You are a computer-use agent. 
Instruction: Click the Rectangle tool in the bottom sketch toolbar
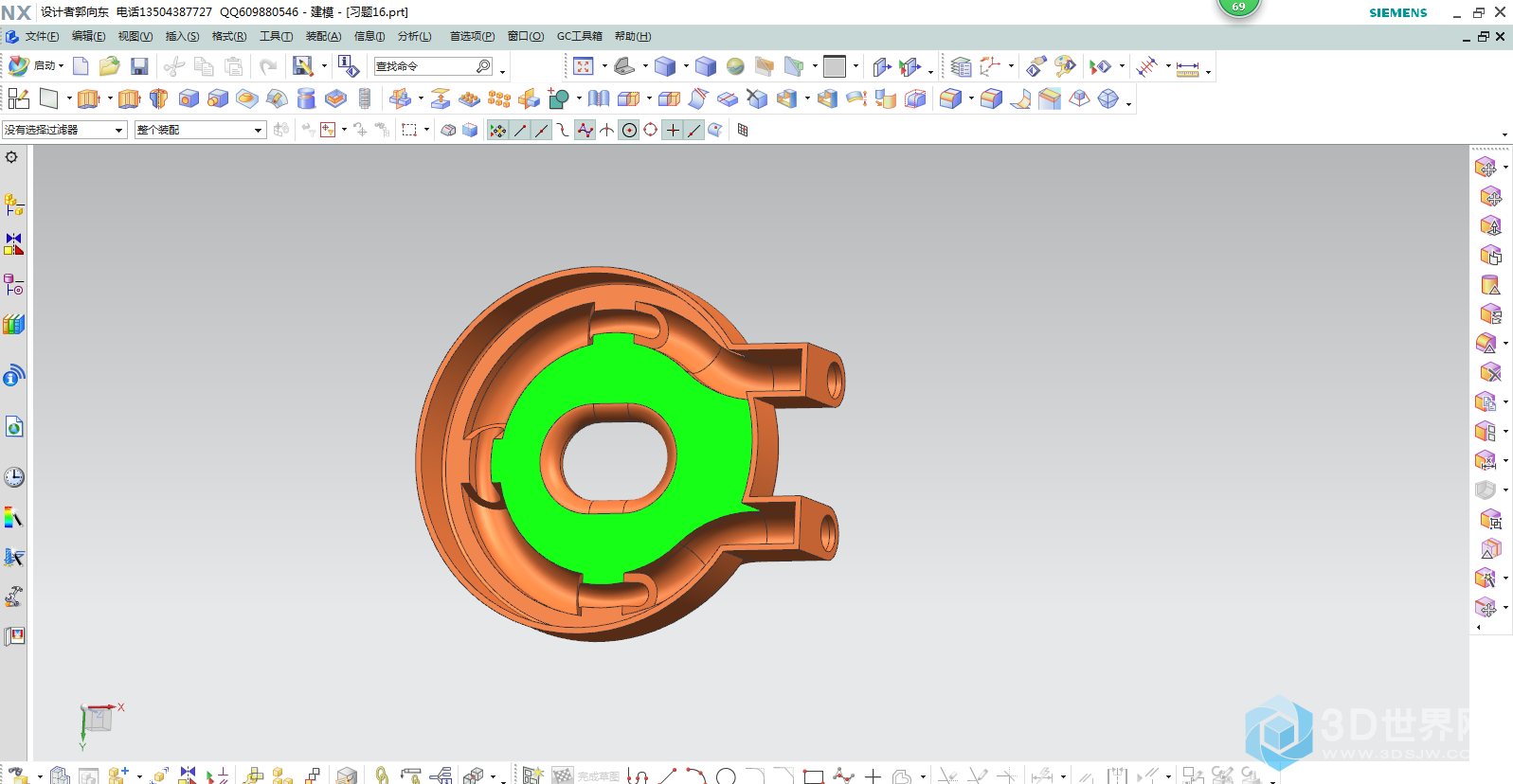(x=813, y=776)
